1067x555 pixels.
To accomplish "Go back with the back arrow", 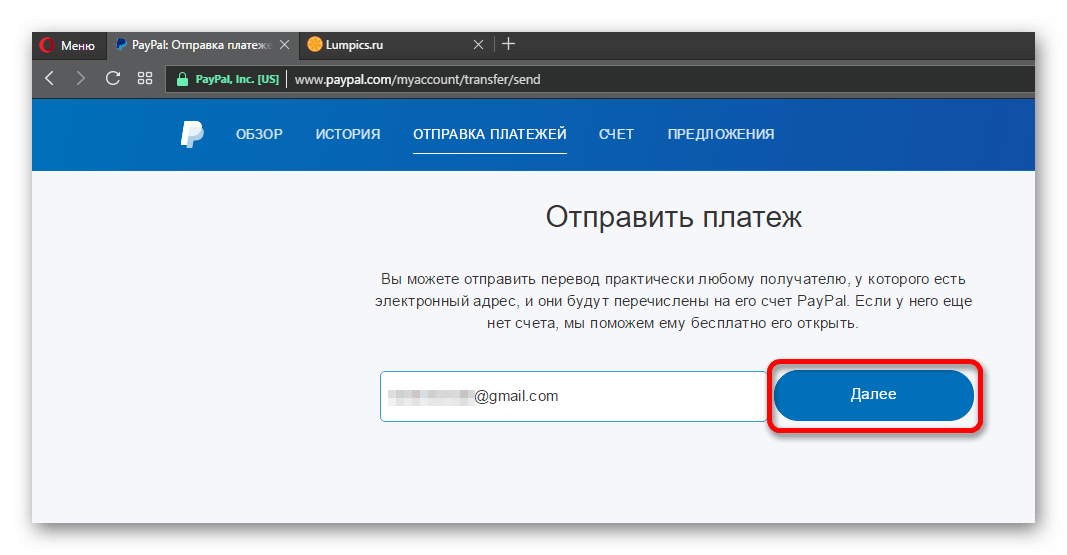I will 49,78.
